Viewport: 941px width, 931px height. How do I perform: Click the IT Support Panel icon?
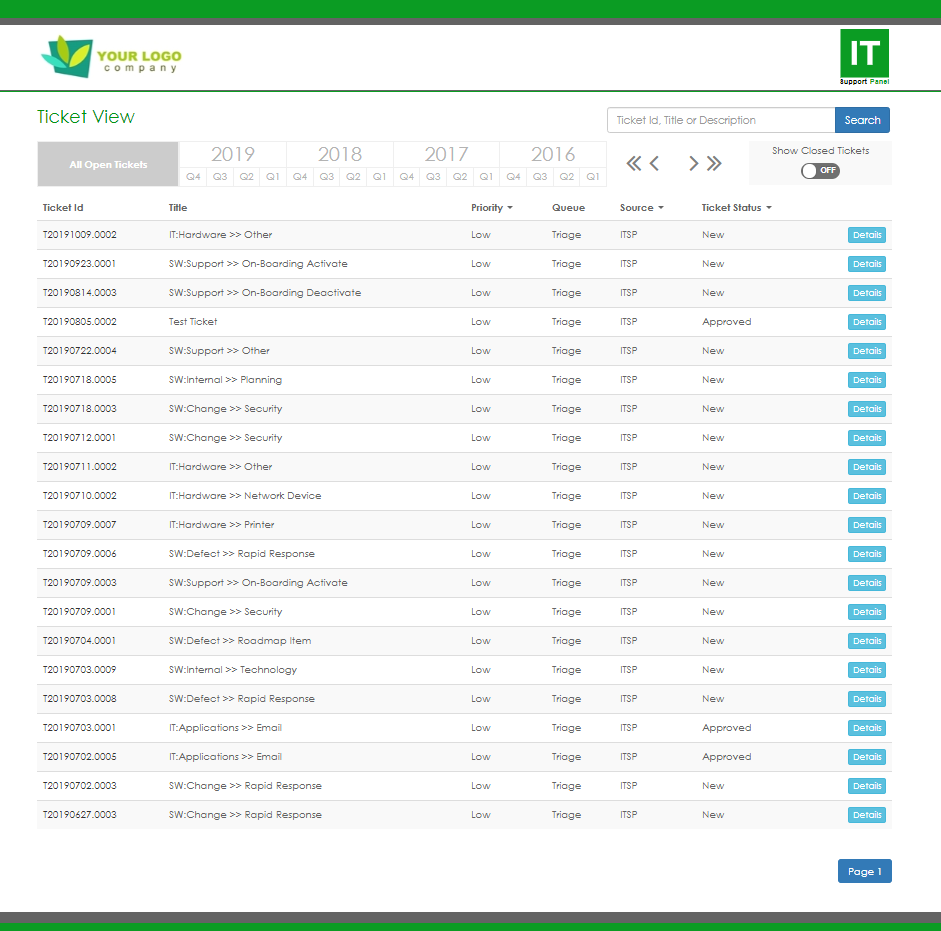[x=864, y=57]
